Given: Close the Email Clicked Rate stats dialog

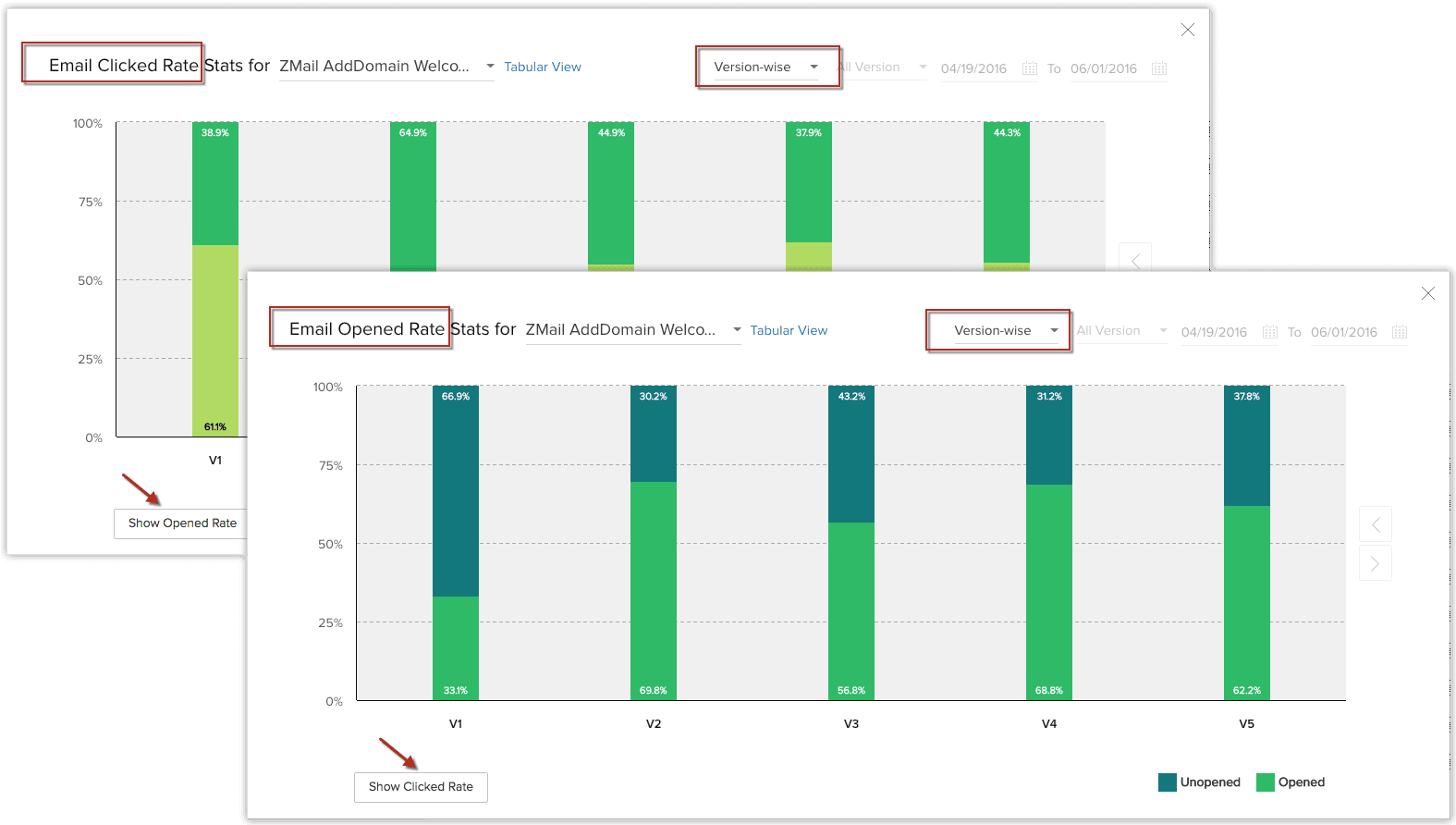Looking at the screenshot, I should [x=1188, y=30].
